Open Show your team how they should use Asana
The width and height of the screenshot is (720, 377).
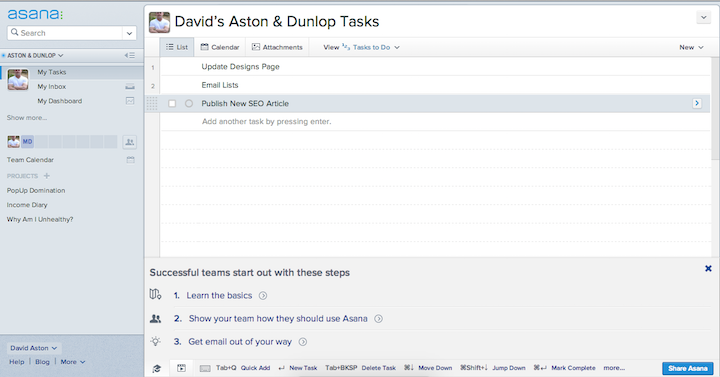[278, 319]
